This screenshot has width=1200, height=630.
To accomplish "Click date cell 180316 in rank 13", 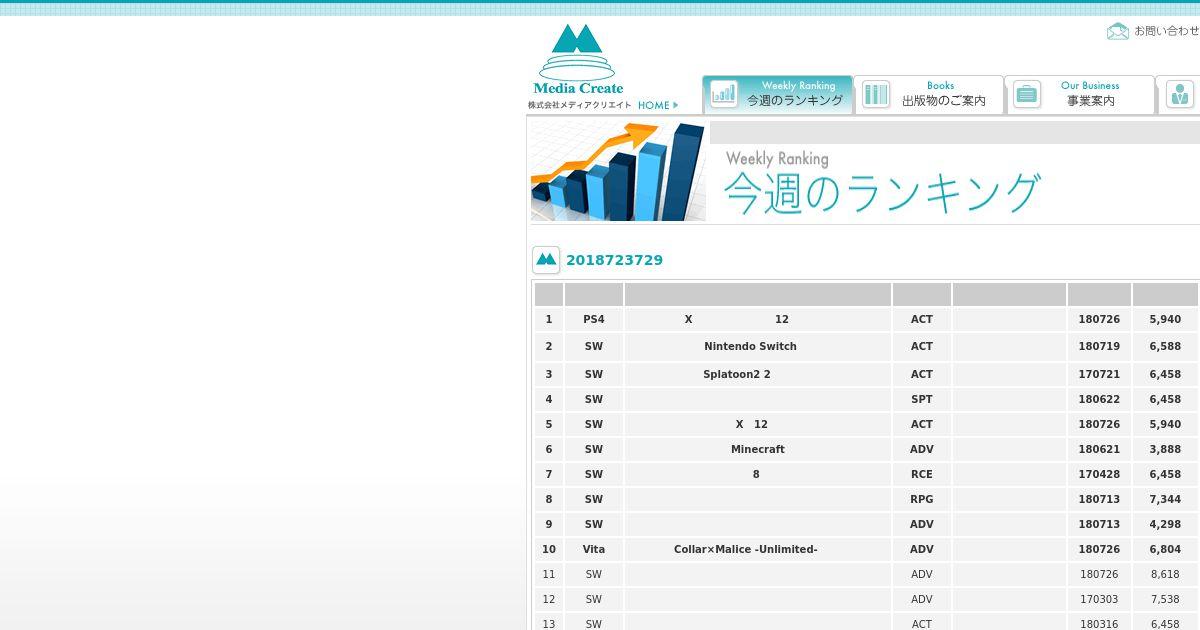I will pyautogui.click(x=1099, y=624).
